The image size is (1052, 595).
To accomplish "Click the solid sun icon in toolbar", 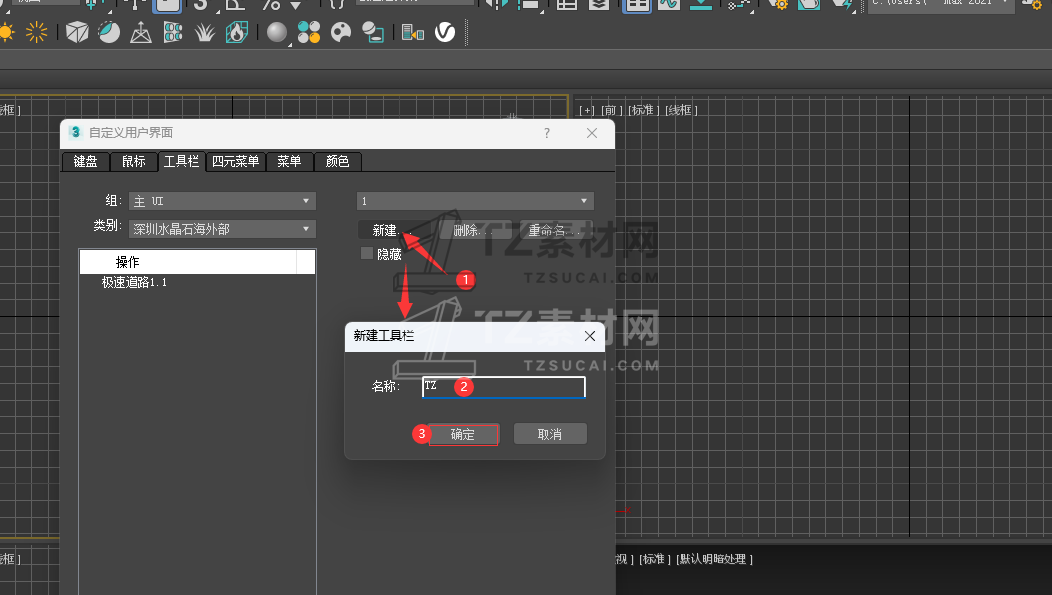I will (x=6, y=32).
